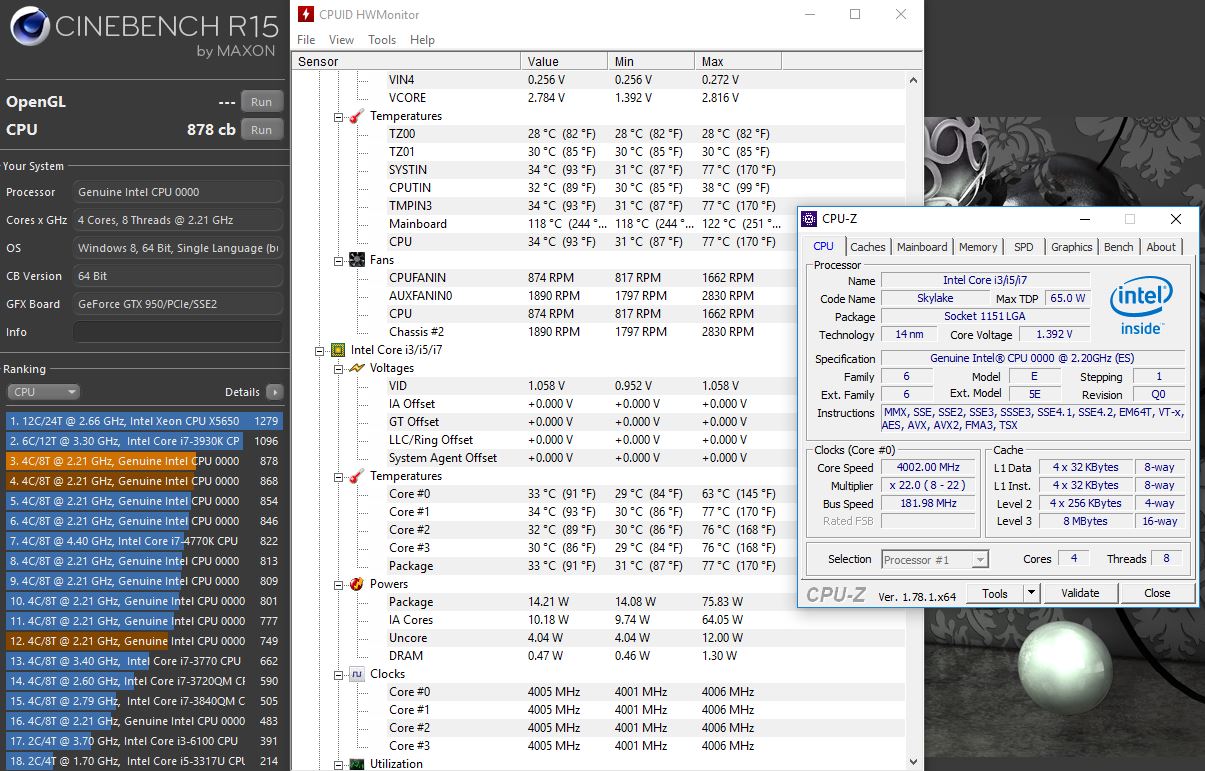This screenshot has height=771, width=1205.
Task: Click the Info text field in Cinebench
Action: coord(178,332)
